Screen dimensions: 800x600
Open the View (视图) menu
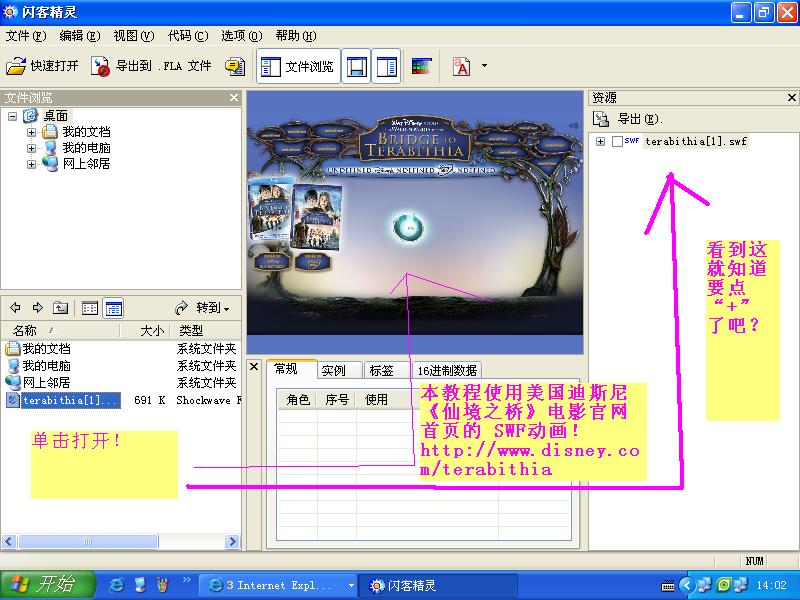click(x=134, y=36)
